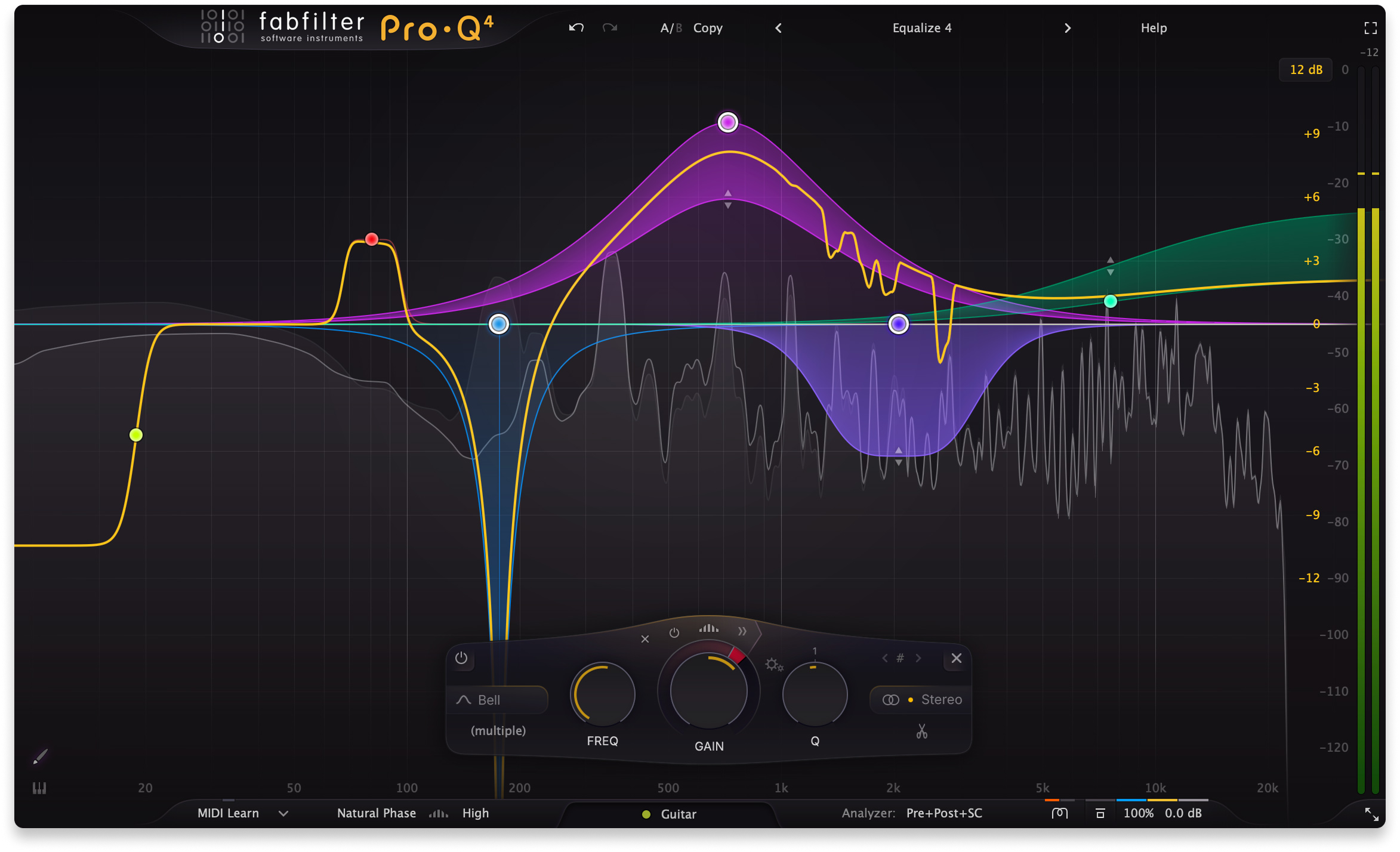Open the Stereo placement dropdown
1400x852 pixels.
(x=921, y=700)
